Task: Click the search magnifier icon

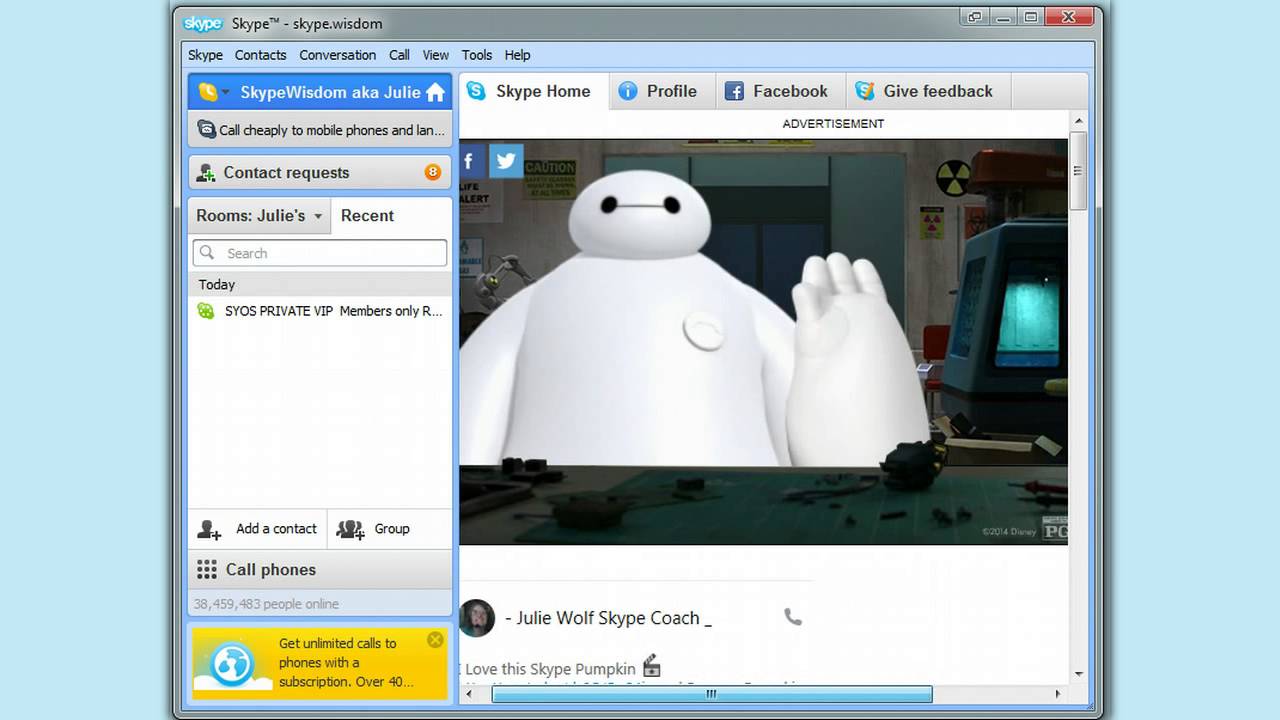Action: (x=207, y=253)
